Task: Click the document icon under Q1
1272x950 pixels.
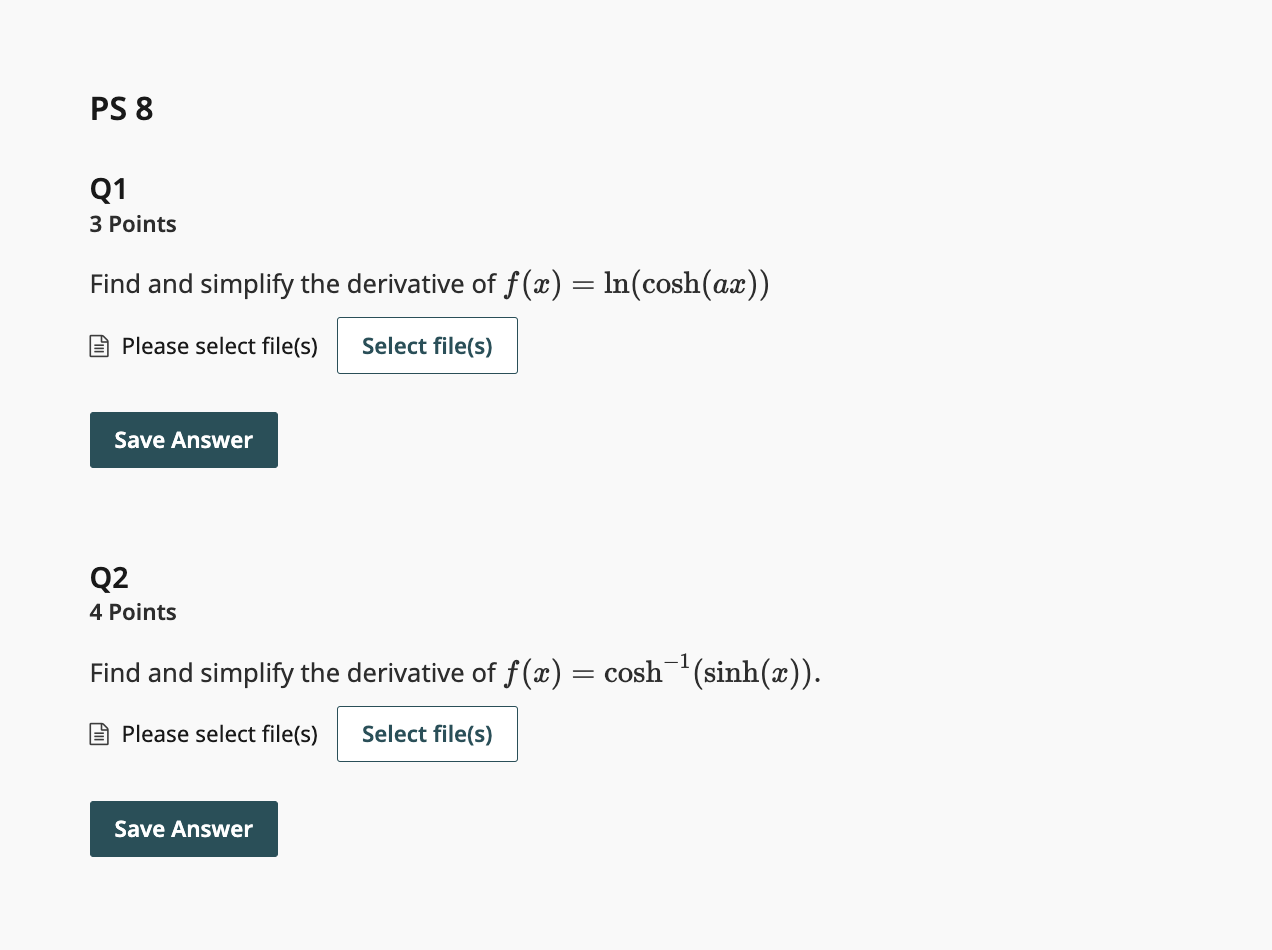Action: coord(99,347)
